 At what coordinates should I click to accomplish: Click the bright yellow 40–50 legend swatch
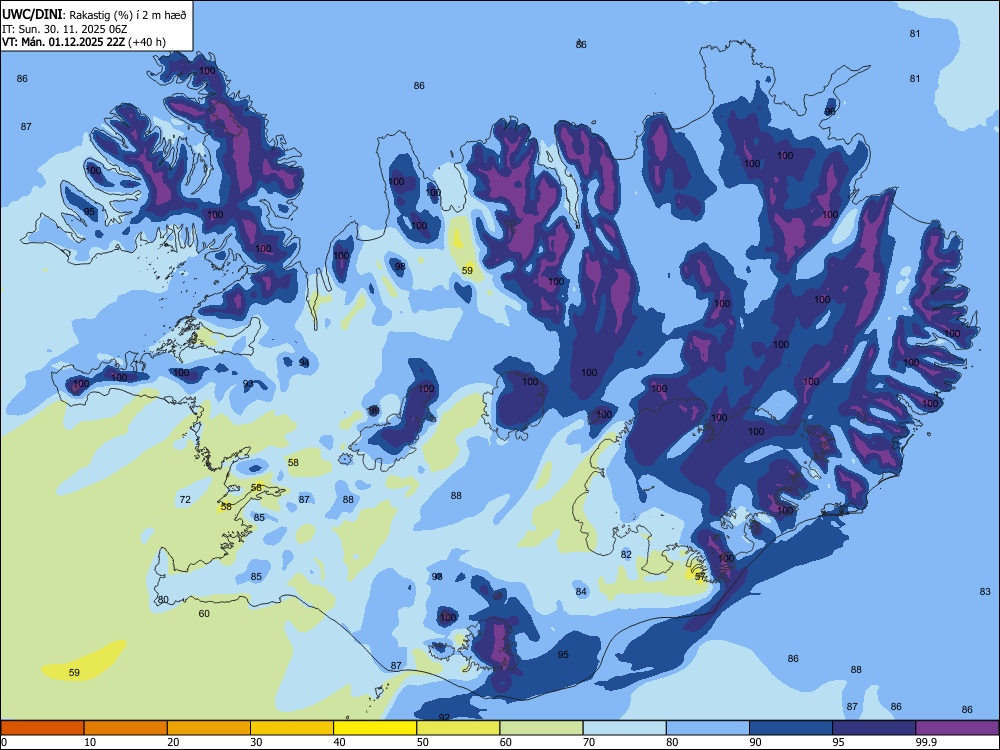coord(375,728)
